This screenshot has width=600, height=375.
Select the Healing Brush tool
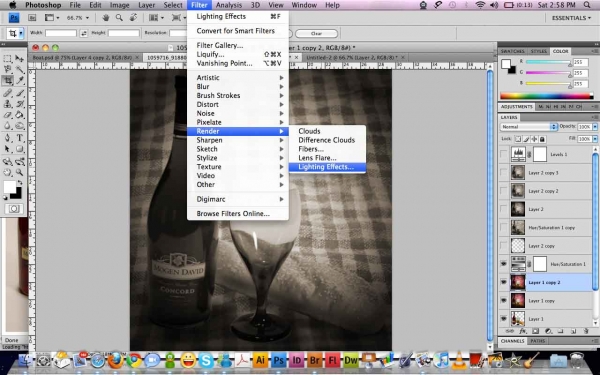pos(7,93)
